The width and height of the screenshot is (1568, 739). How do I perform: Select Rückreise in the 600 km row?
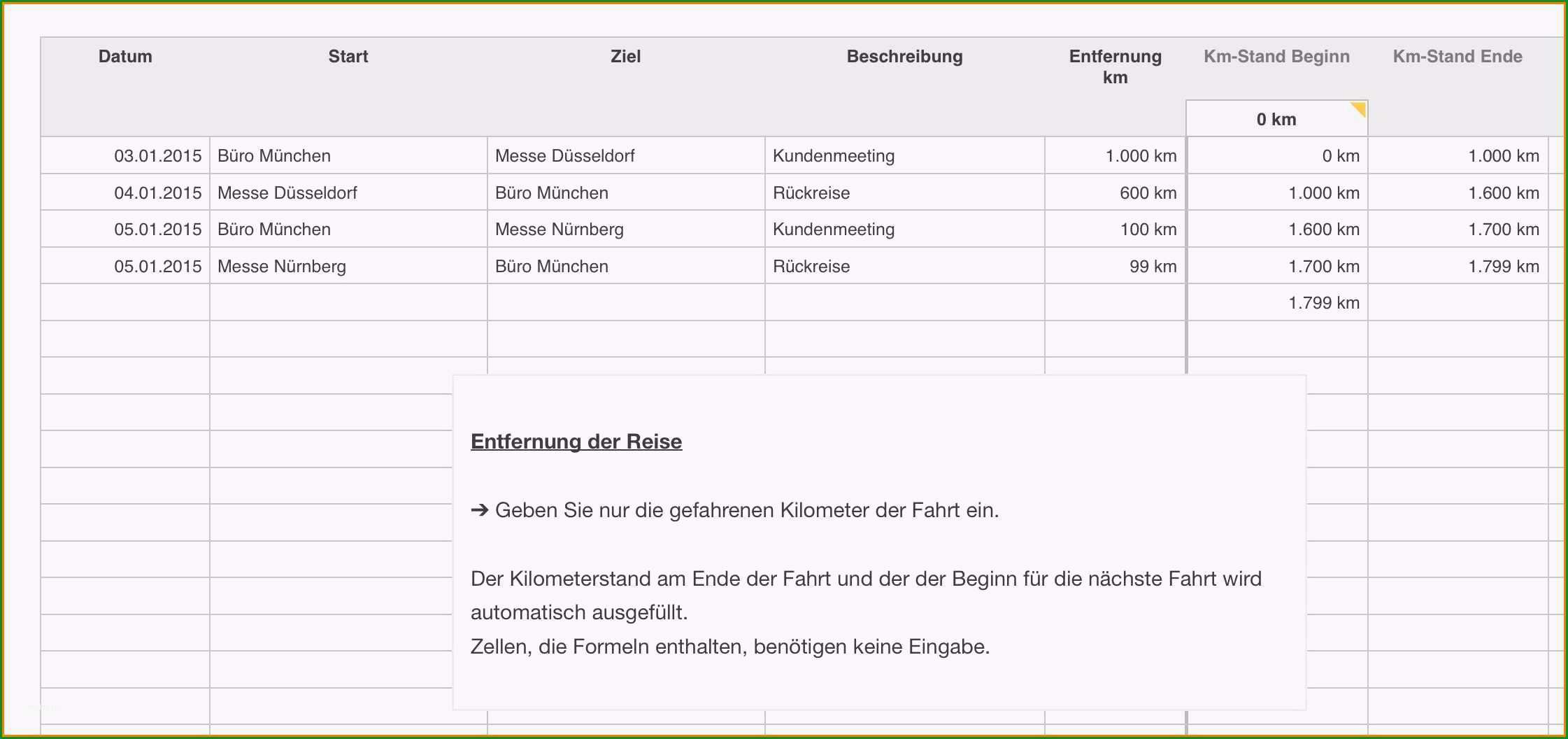(904, 192)
